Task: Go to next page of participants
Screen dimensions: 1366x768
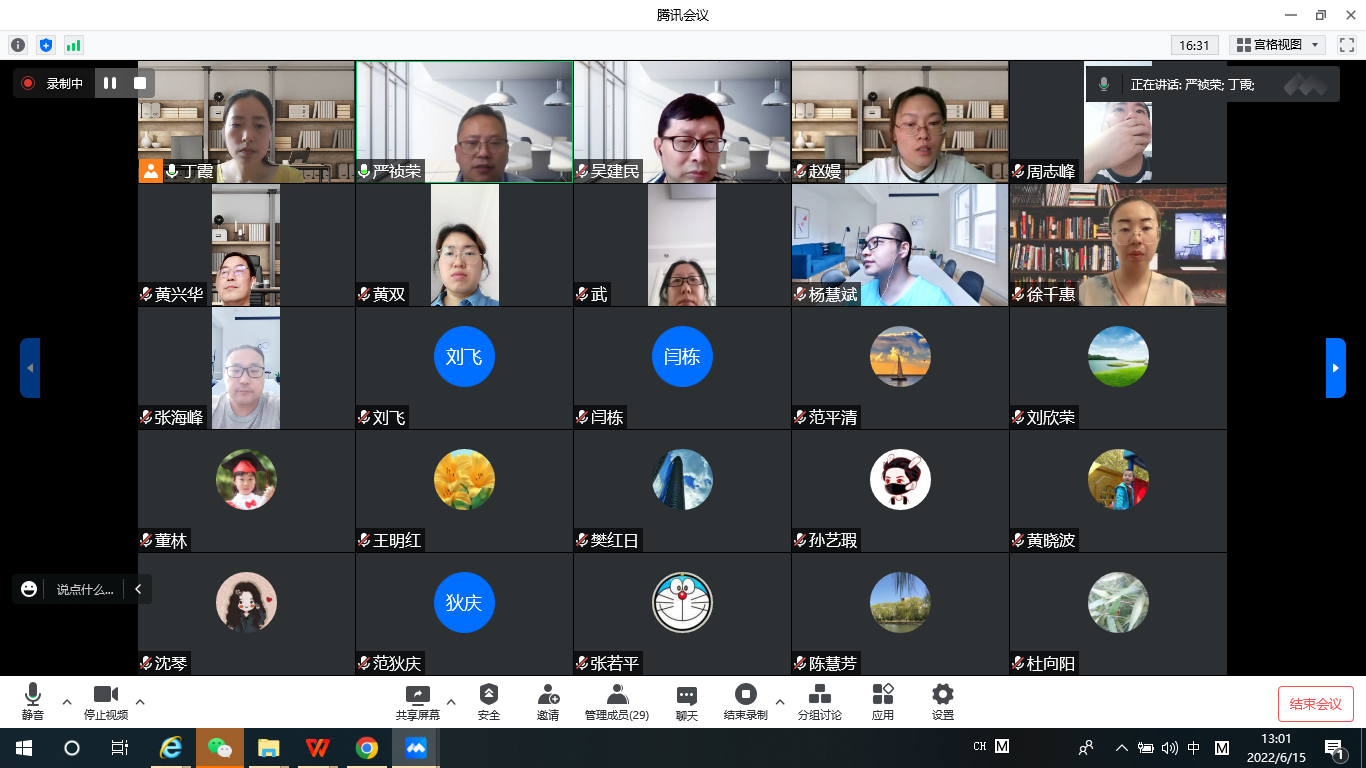Action: (1335, 368)
